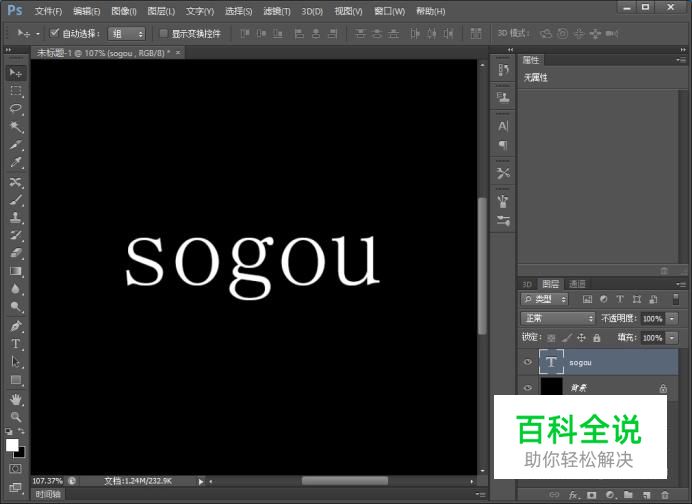Expand the collapsed toolbox double-arrow
692x504 pixels.
pos(8,50)
